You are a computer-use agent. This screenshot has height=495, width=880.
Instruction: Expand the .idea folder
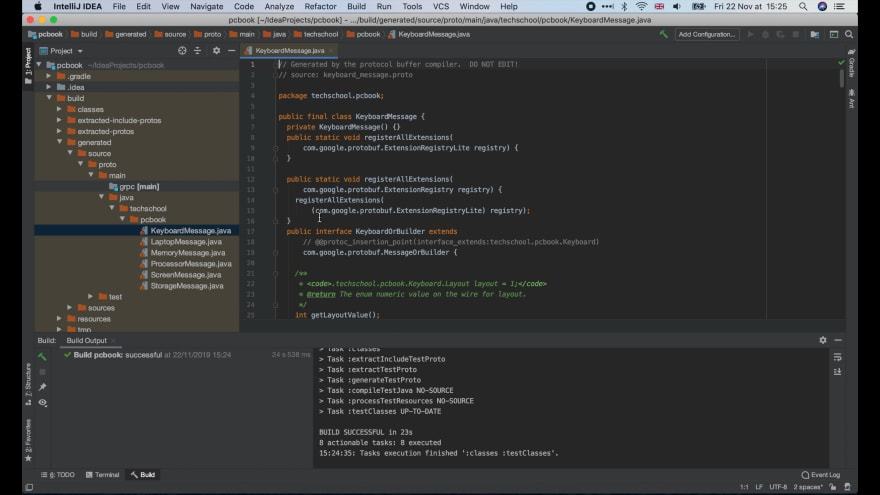pos(49,87)
